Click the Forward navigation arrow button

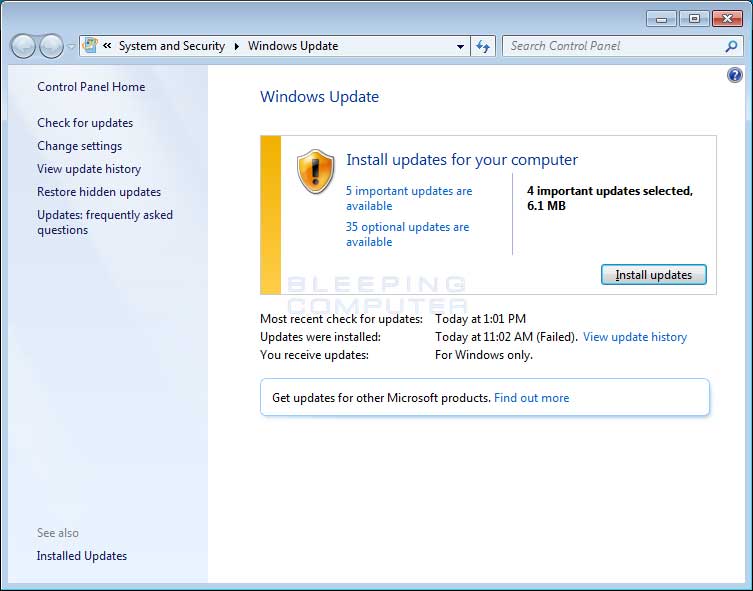tap(51, 46)
